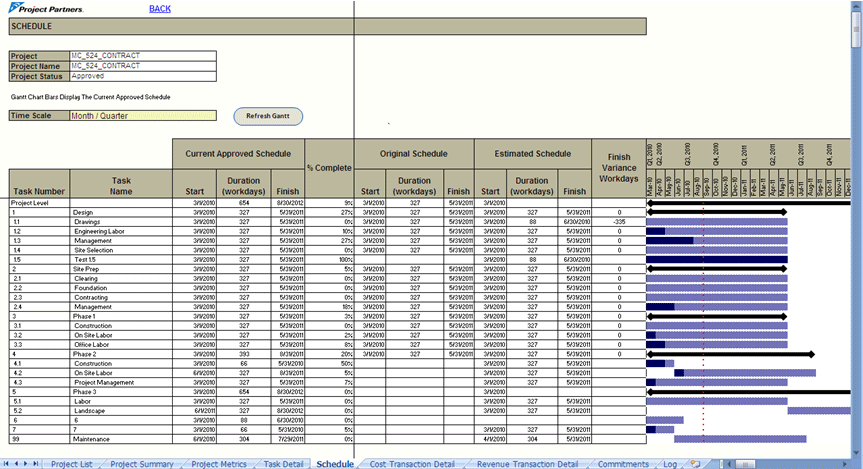Click the Project Level row label

tap(39, 203)
